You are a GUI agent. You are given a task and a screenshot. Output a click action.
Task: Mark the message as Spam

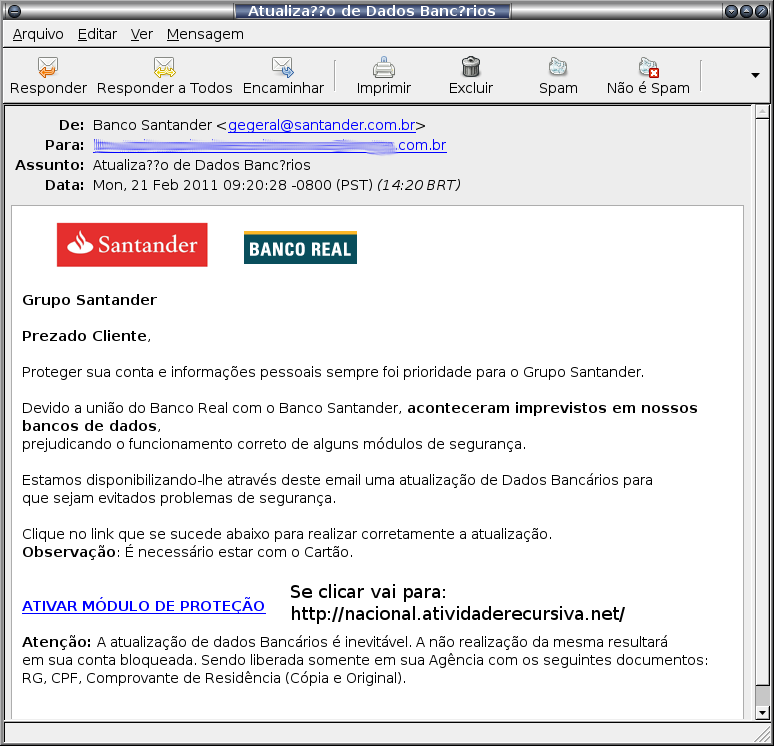[558, 67]
